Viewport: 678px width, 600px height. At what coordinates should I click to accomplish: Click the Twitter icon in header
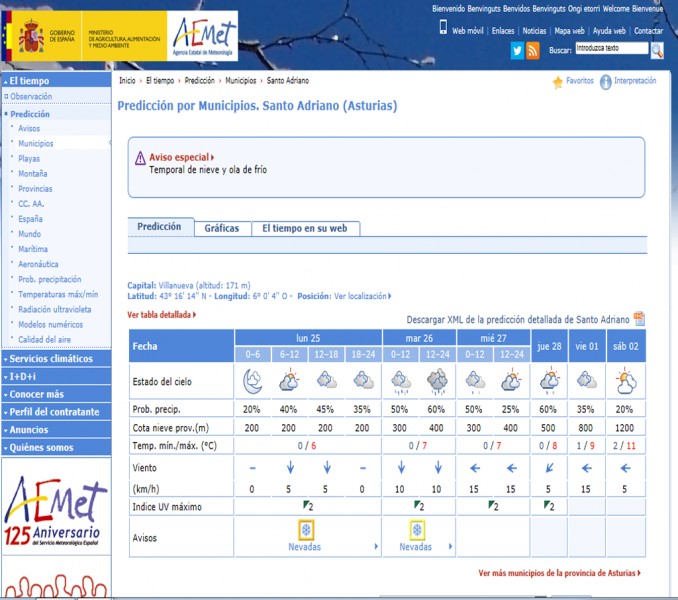517,50
